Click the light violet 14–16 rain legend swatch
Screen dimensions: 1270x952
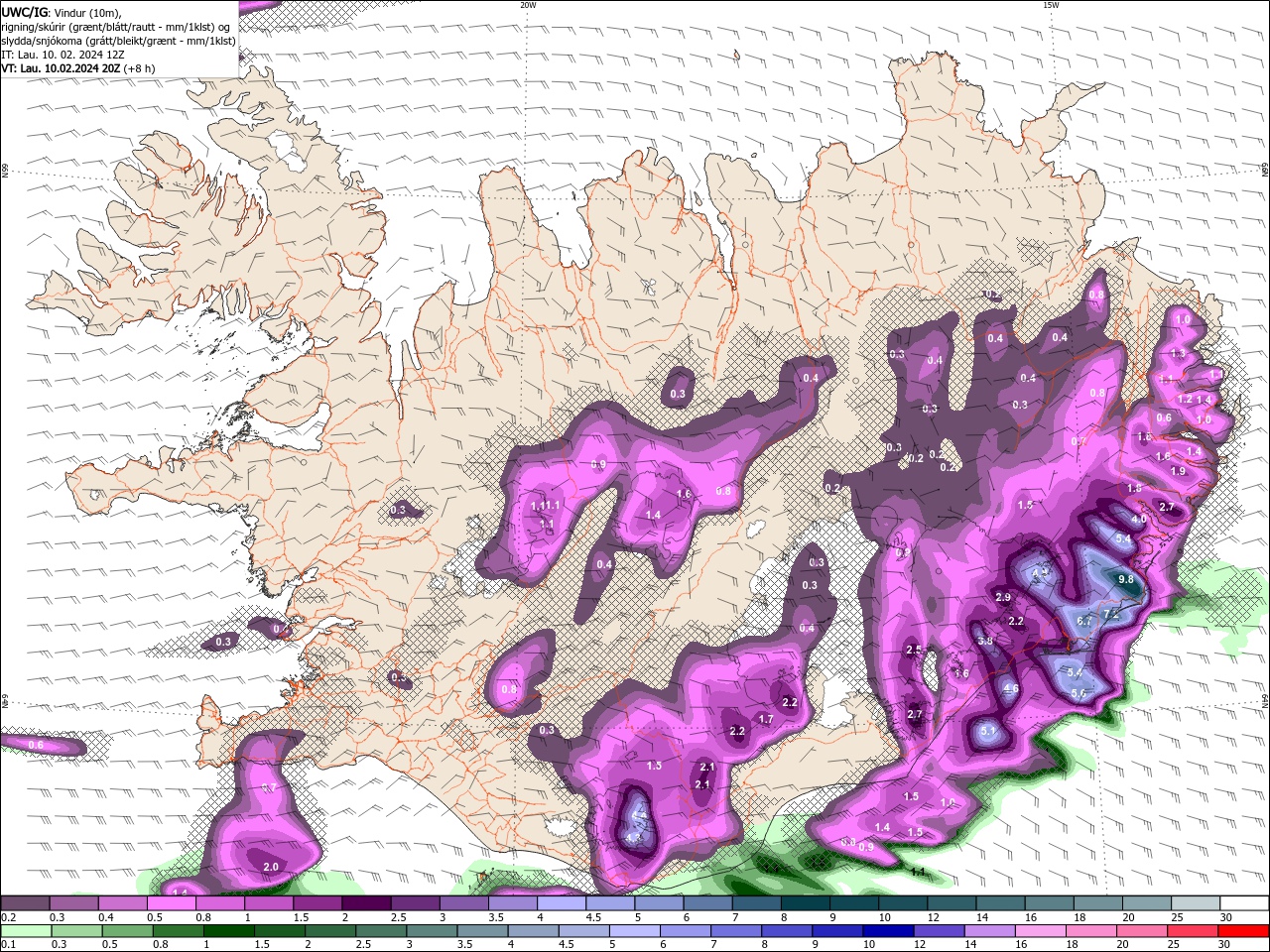click(x=990, y=931)
